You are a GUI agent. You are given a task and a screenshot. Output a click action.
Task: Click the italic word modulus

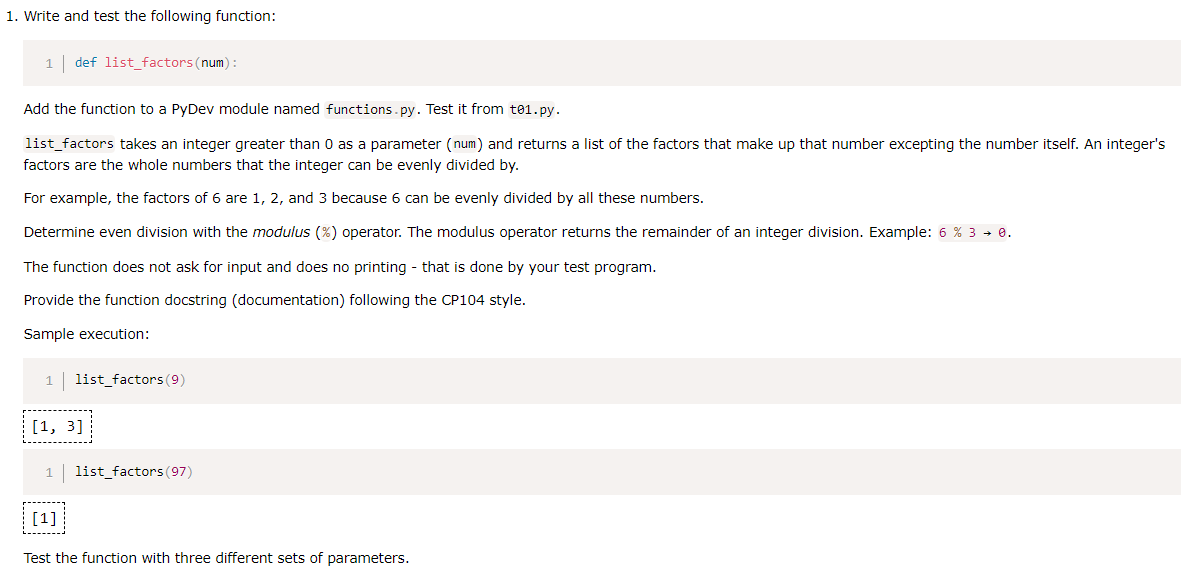coord(283,232)
